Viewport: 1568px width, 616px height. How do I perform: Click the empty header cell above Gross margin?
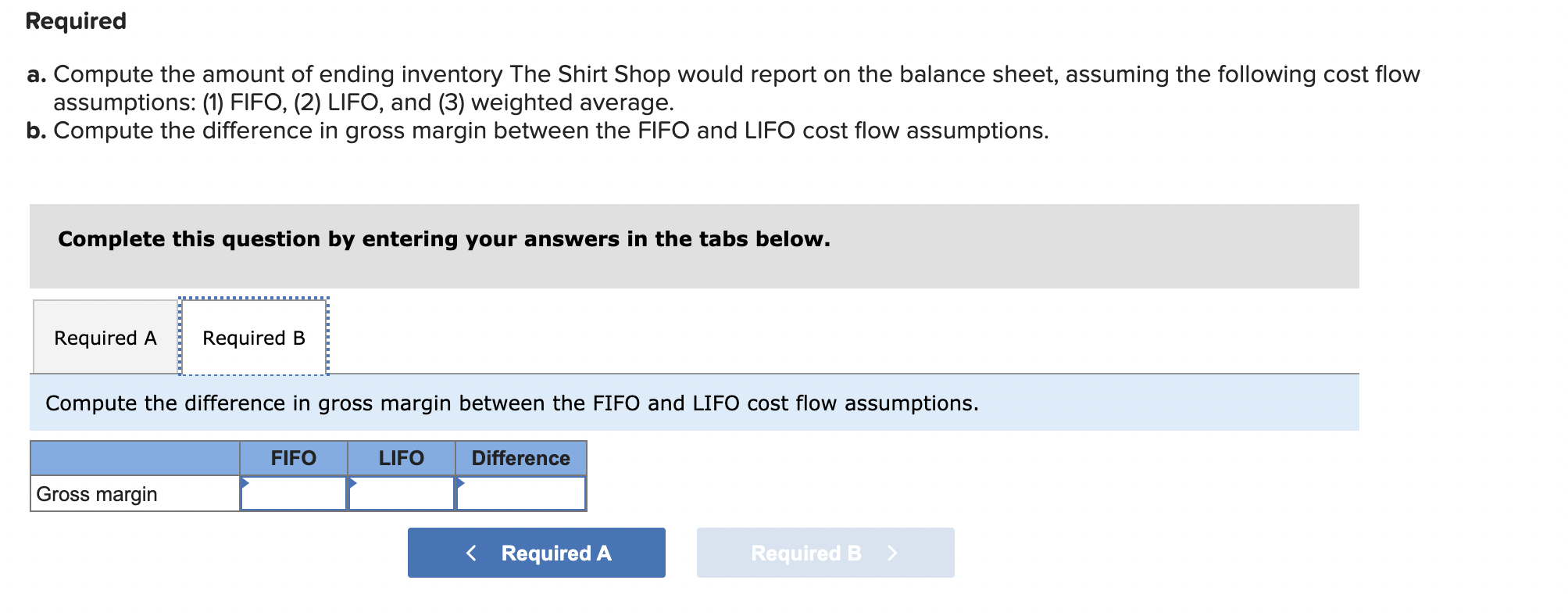(133, 458)
